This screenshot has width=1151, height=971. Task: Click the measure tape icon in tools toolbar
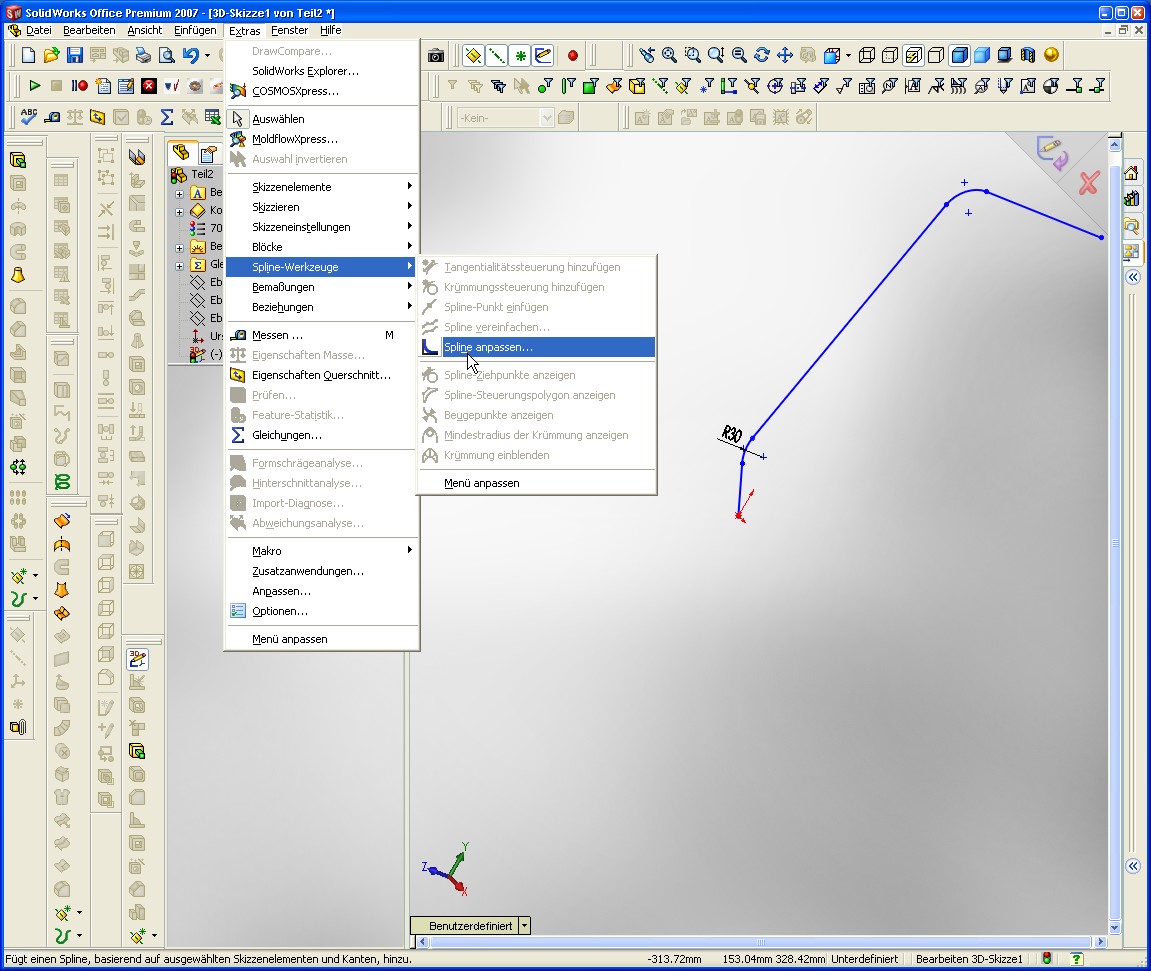[x=52, y=117]
